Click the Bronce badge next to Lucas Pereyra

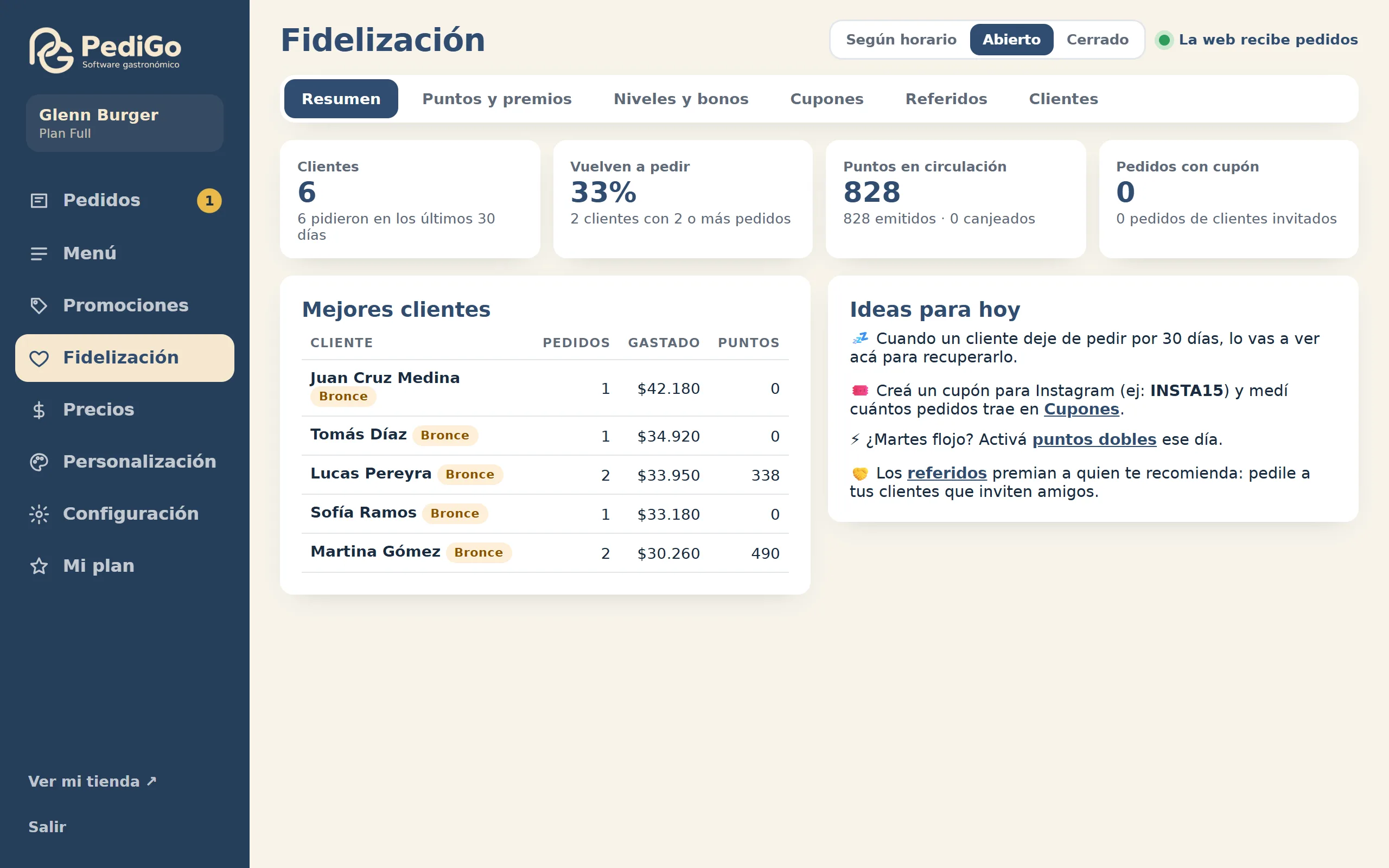click(x=470, y=475)
